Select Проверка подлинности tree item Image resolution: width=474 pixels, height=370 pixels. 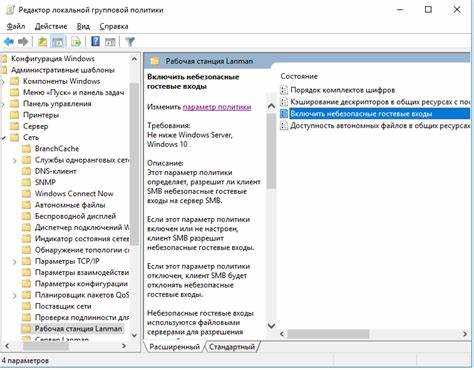82,318
